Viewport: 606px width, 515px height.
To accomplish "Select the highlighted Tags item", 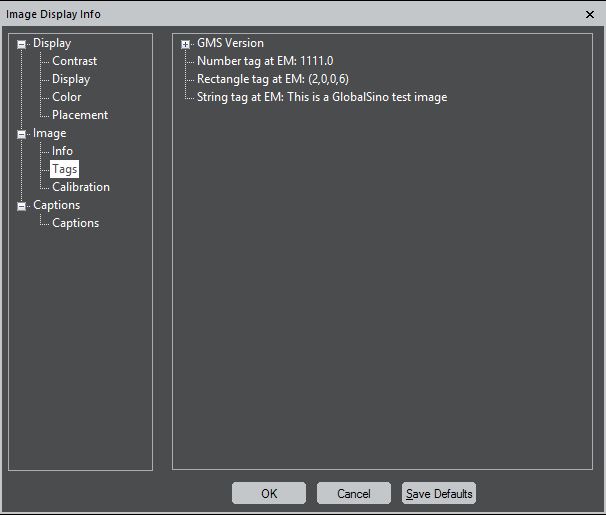I will pyautogui.click(x=64, y=169).
